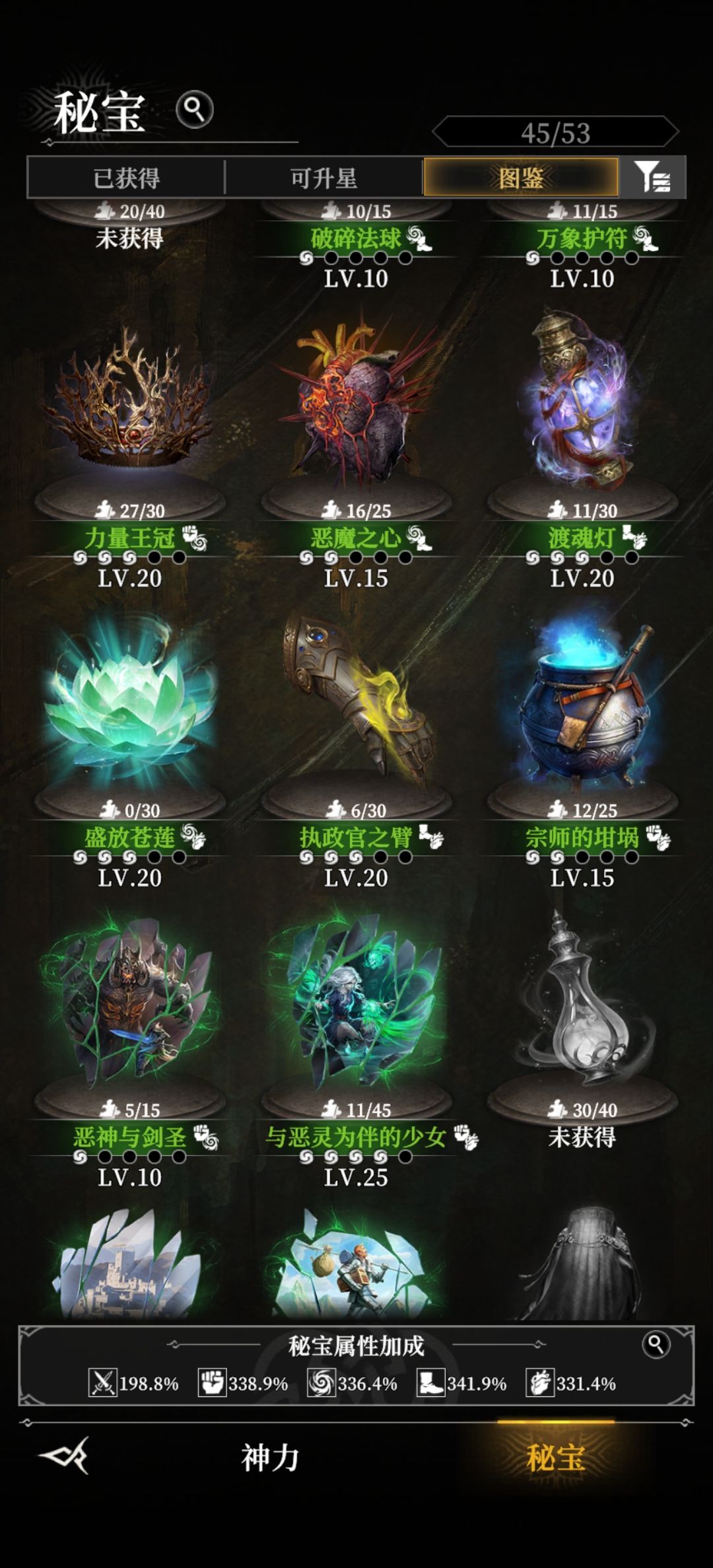Switch to the 已获得 tab
Image resolution: width=713 pixels, height=1568 pixels.
tap(126, 178)
